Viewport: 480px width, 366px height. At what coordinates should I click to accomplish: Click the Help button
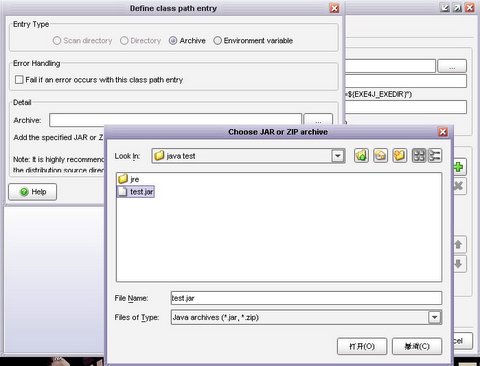pos(33,192)
